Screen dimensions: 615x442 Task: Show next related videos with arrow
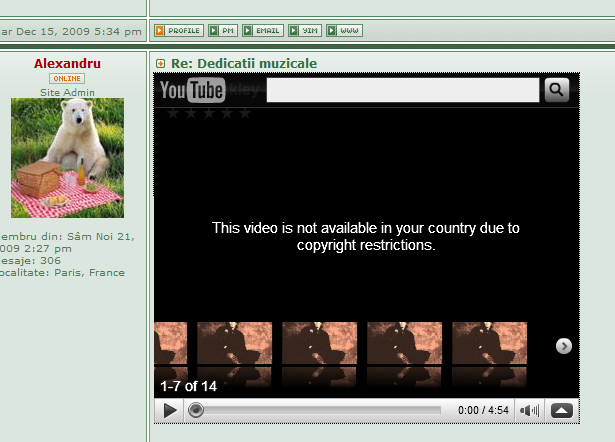coord(564,346)
